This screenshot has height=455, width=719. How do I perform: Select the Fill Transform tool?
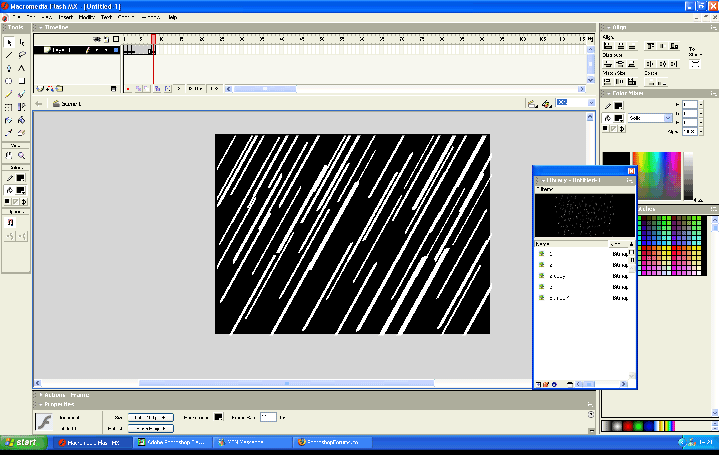point(22,107)
